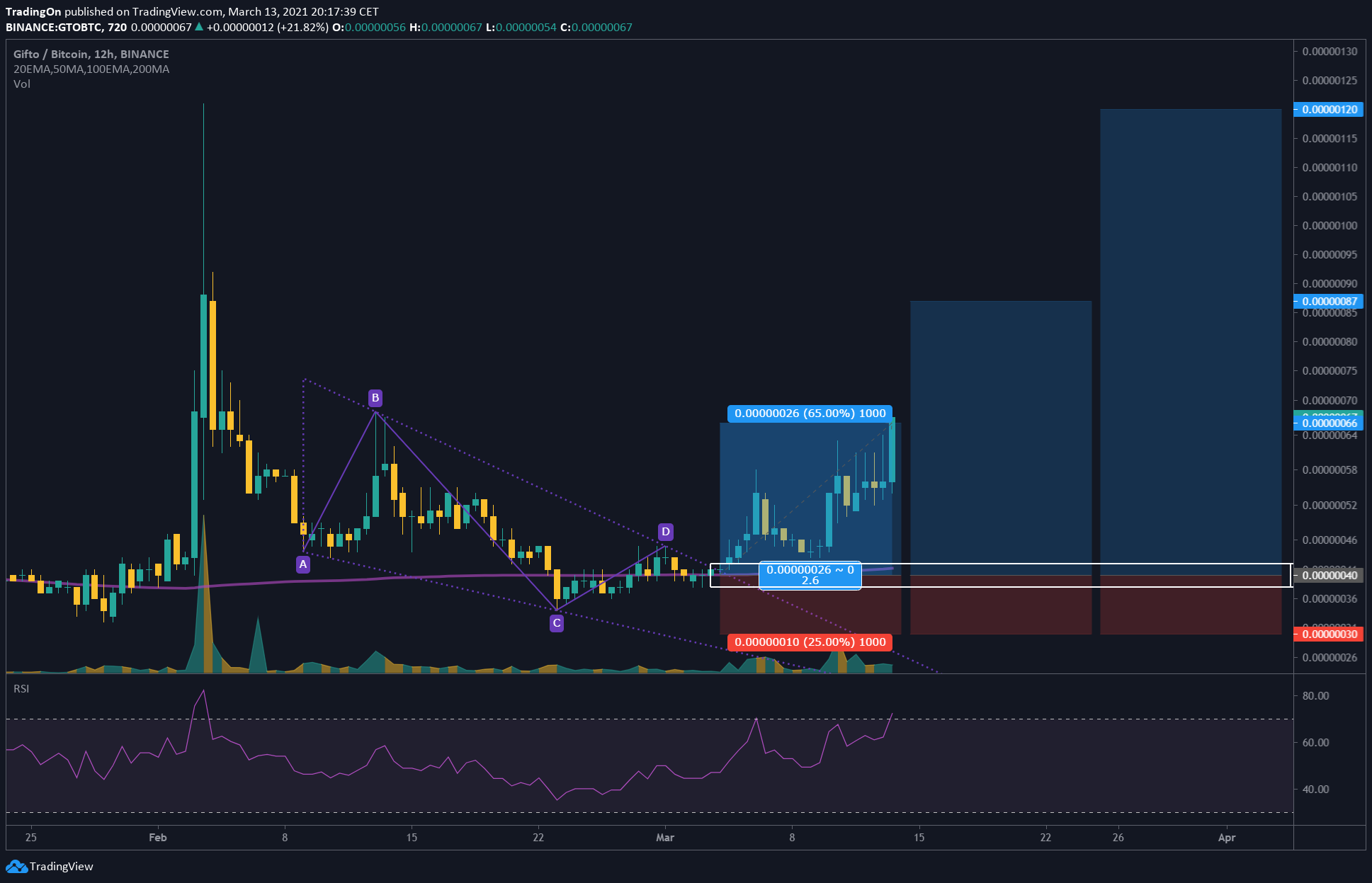
Task: Click the green up-triangle price change icon
Action: 199,27
